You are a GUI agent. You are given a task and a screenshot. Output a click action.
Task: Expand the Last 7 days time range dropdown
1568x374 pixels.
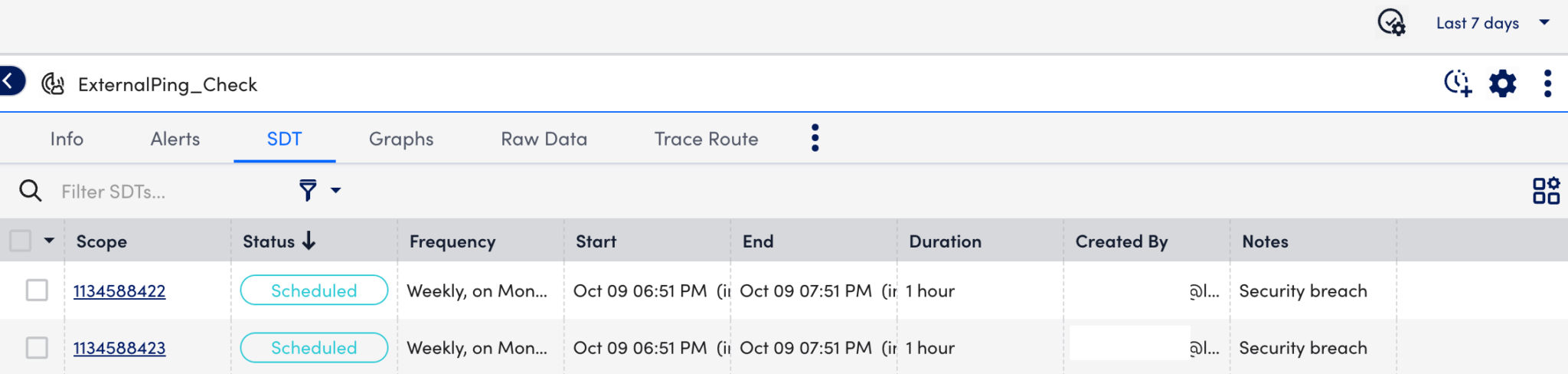pyautogui.click(x=1493, y=23)
